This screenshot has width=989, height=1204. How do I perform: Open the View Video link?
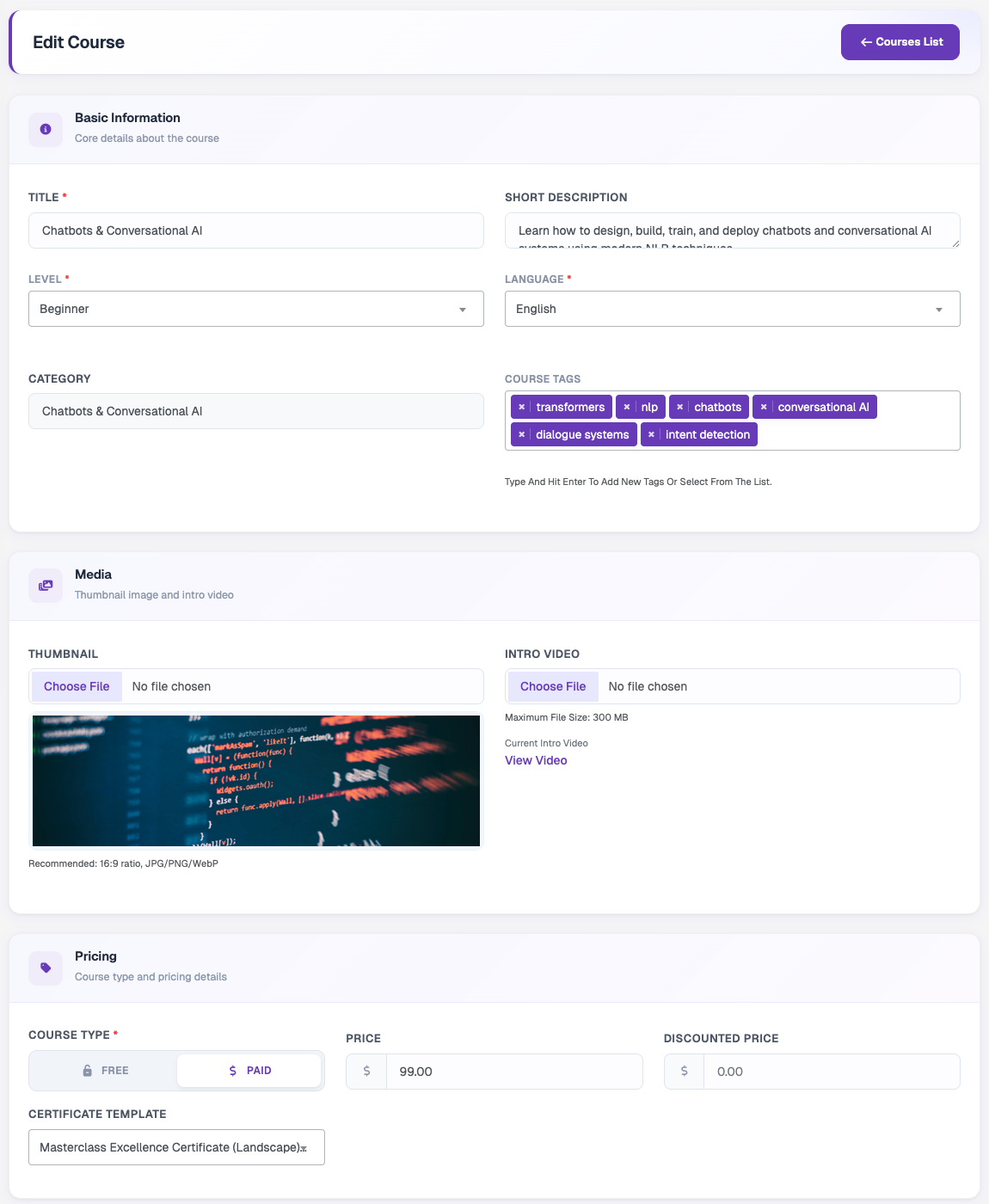[x=536, y=760]
